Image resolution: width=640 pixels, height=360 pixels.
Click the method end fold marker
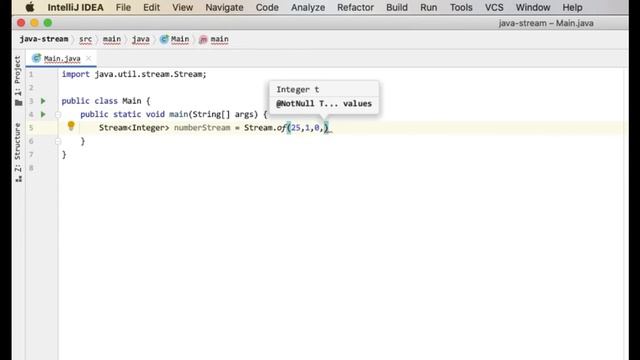[x=58, y=141]
